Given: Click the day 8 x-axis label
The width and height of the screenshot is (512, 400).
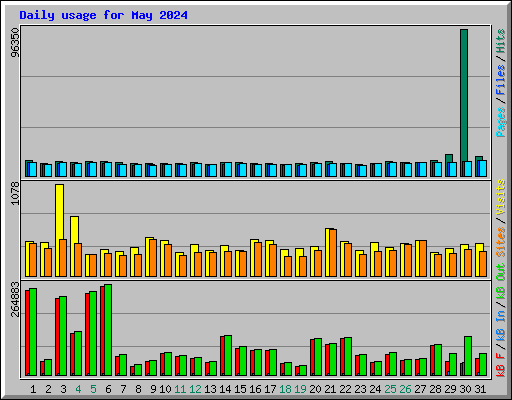Looking at the screenshot, I should [x=138, y=389].
